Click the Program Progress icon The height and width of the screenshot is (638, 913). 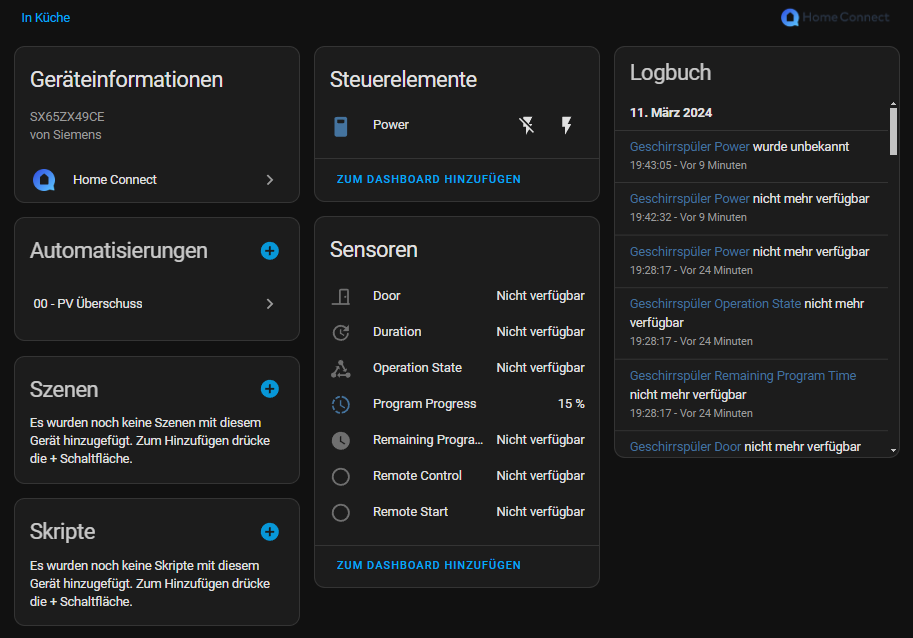(x=341, y=404)
